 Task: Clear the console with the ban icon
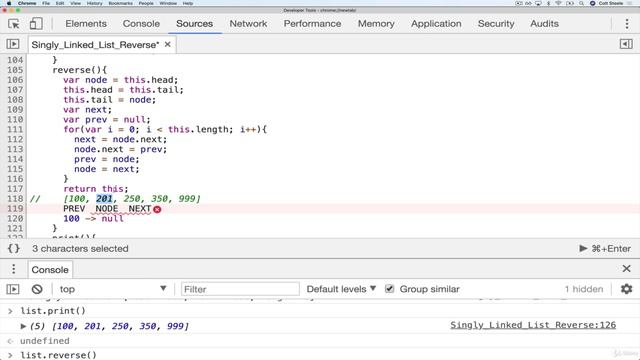(37, 289)
